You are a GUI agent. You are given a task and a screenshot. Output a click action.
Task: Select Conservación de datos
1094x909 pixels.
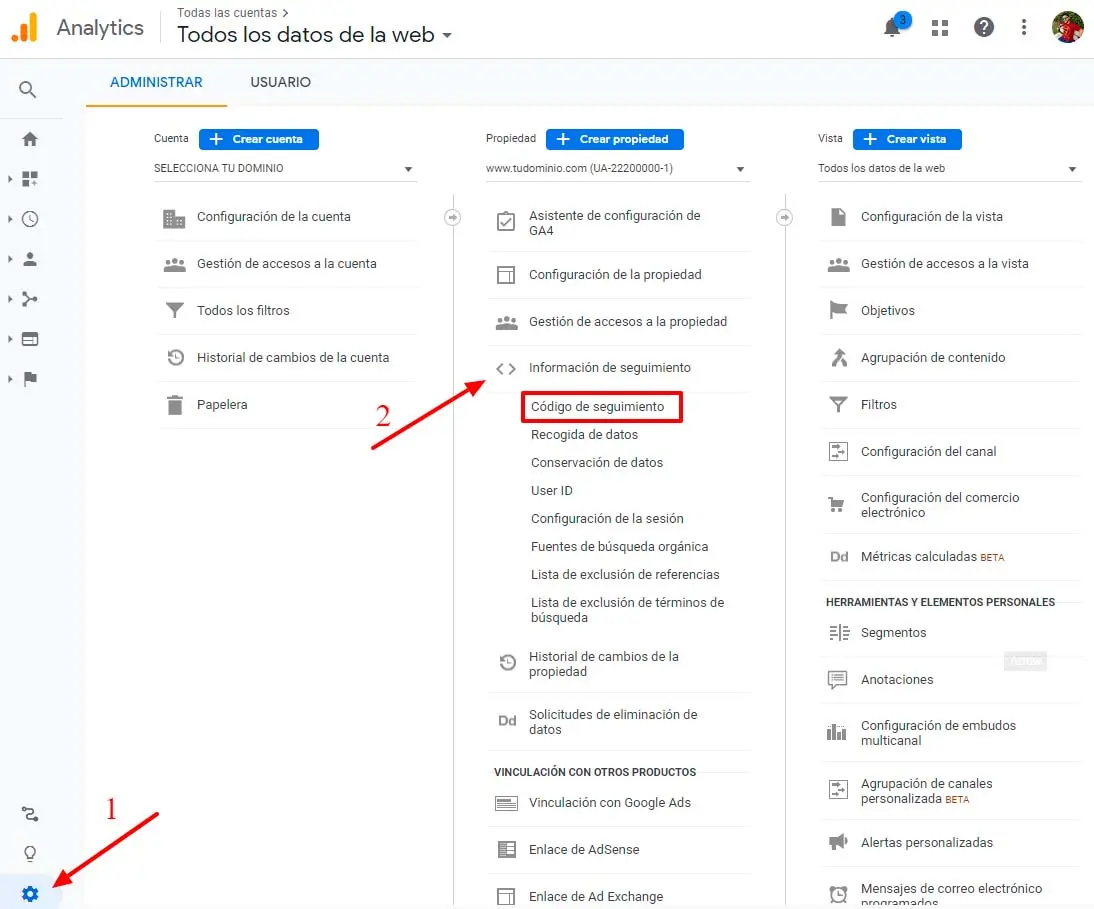[x=597, y=463]
